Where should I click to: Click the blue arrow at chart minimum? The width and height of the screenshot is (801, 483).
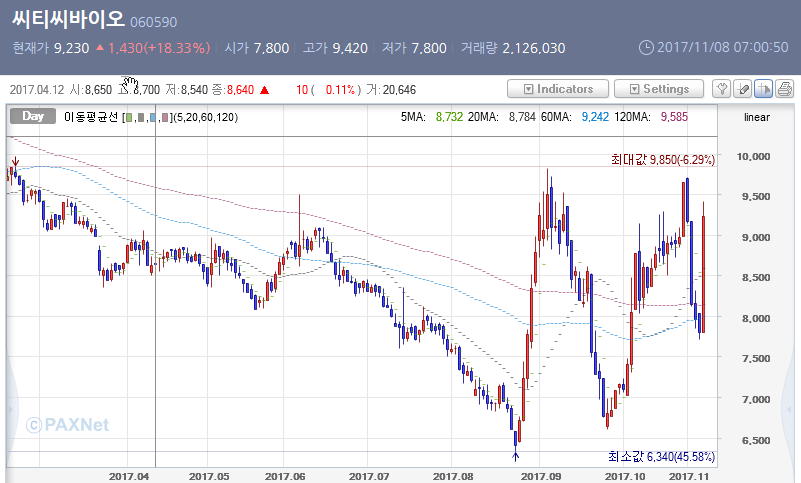pyautogui.click(x=516, y=456)
